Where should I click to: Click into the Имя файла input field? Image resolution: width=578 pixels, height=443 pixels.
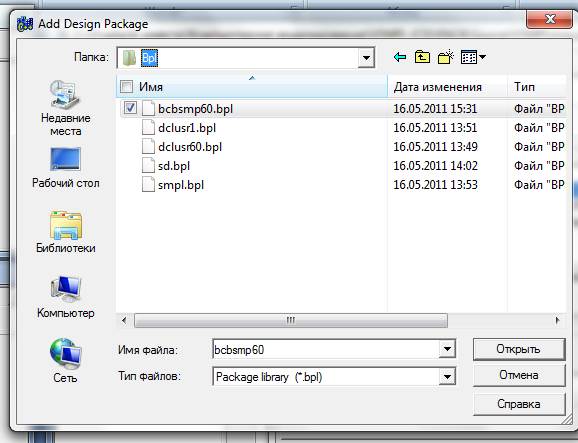coord(326,349)
